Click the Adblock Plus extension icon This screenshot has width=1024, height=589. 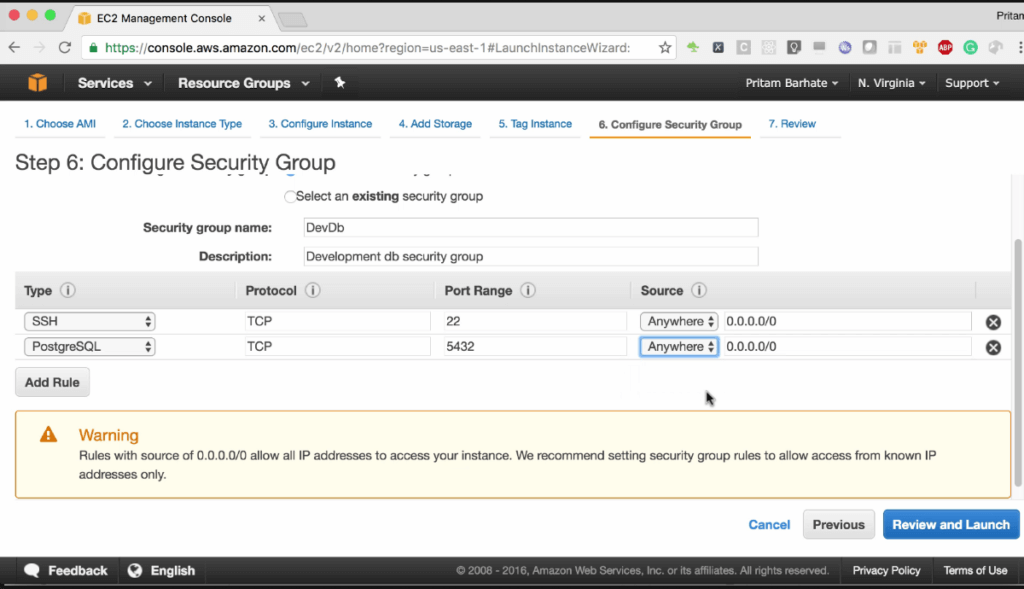pyautogui.click(x=944, y=47)
